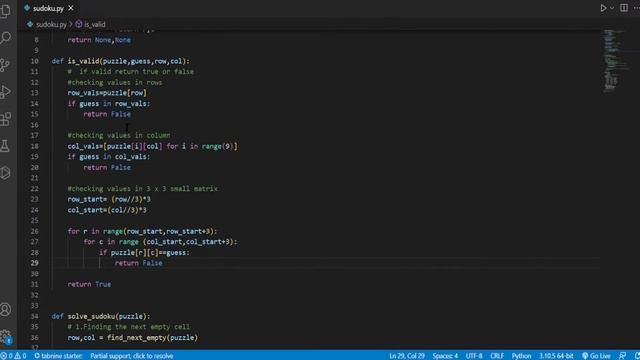Open the Source Control view
The image size is (640, 360).
(x=5, y=65)
